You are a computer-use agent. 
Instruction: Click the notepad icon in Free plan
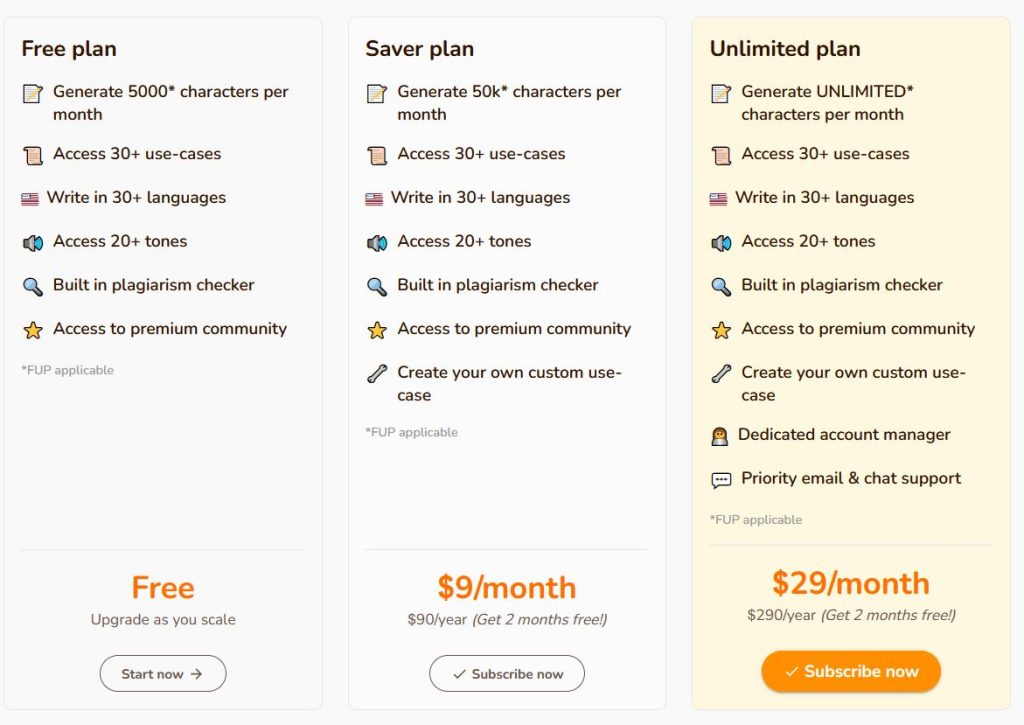point(33,93)
